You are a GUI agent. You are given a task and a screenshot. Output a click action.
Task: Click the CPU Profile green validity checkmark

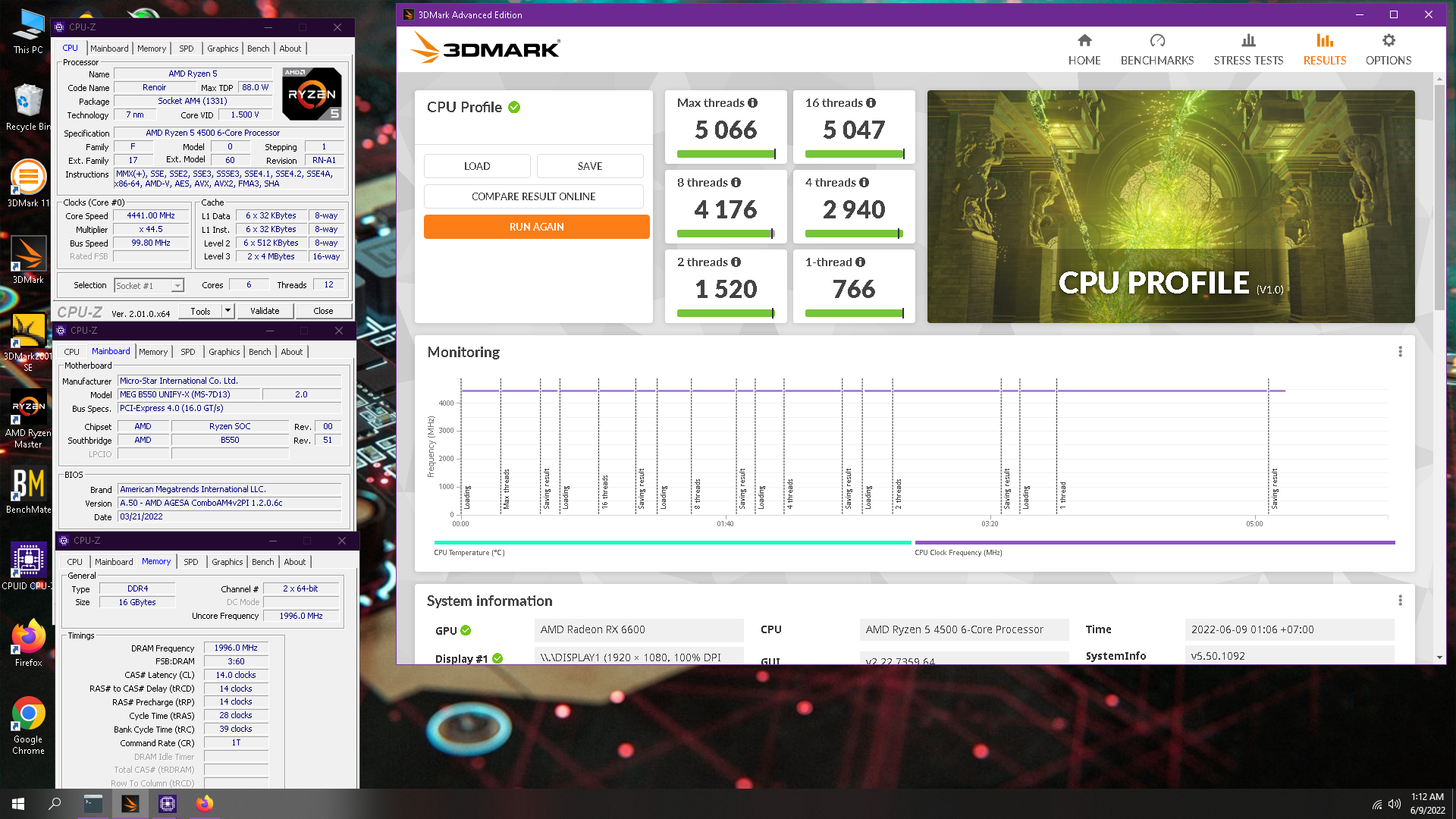tap(514, 108)
